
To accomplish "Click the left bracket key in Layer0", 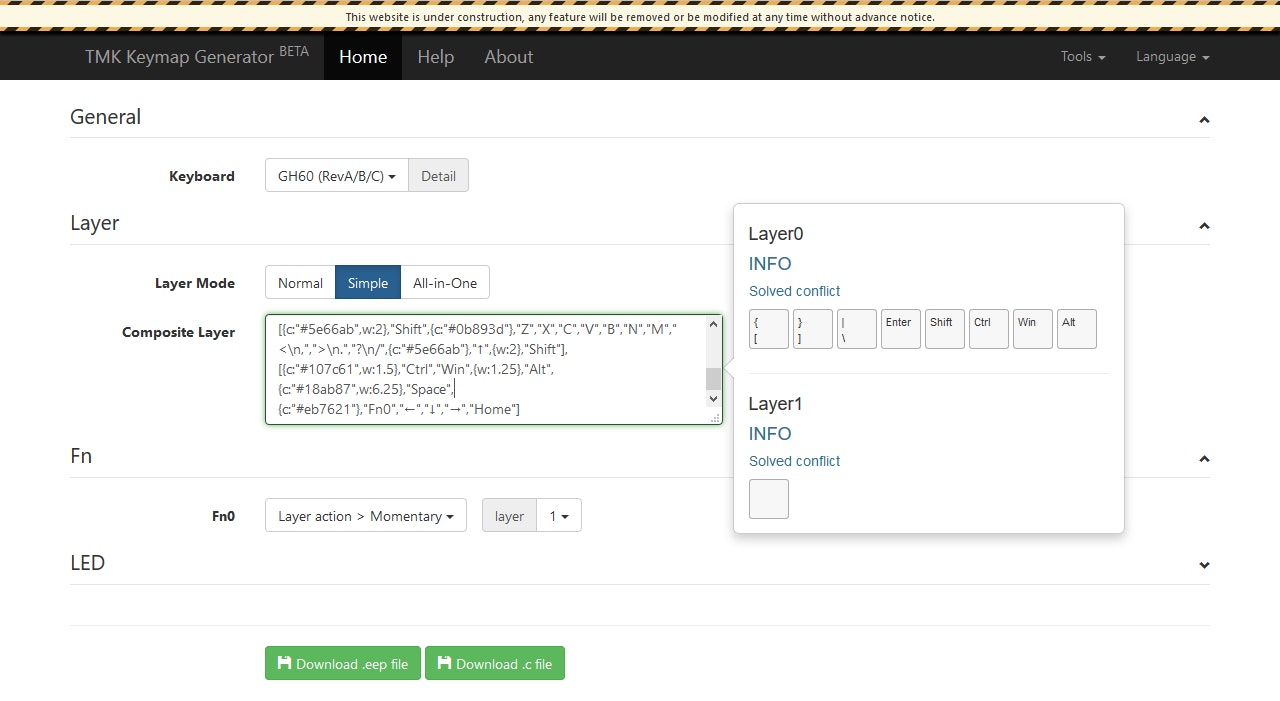I will pos(768,329).
